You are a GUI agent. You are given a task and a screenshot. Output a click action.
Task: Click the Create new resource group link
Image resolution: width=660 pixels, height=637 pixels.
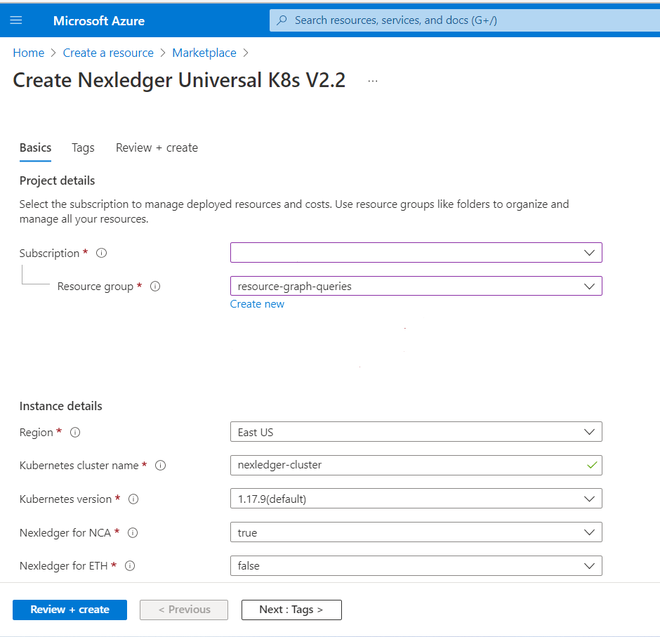tap(257, 304)
